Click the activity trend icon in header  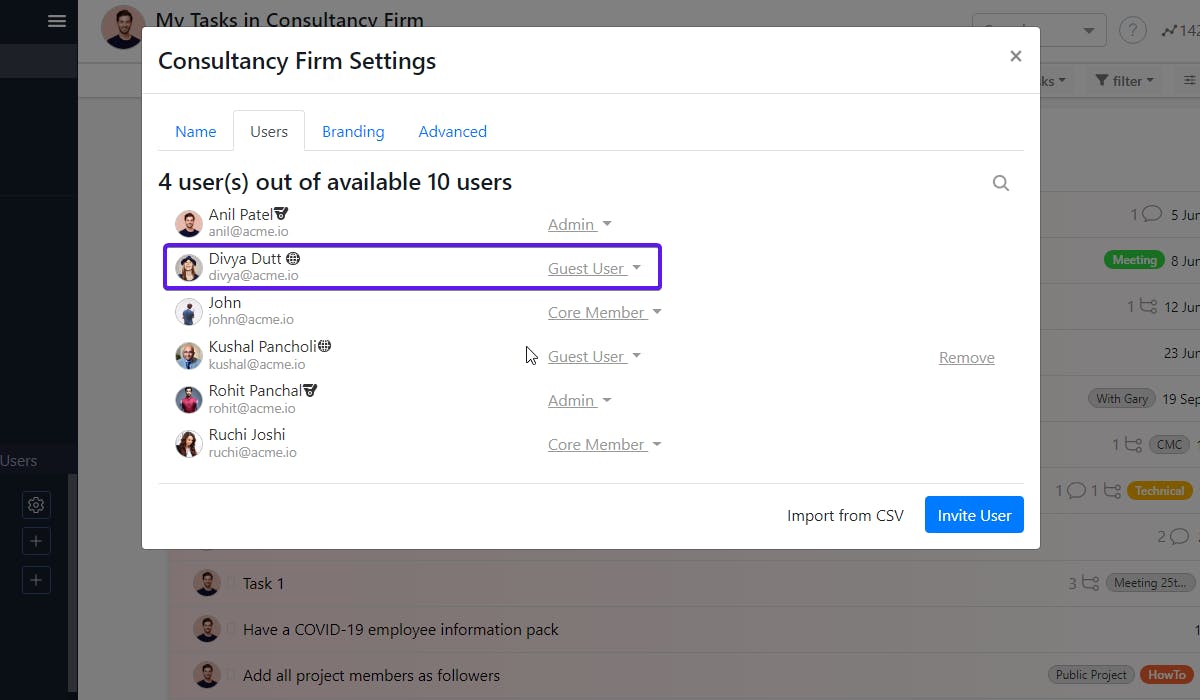(1169, 30)
